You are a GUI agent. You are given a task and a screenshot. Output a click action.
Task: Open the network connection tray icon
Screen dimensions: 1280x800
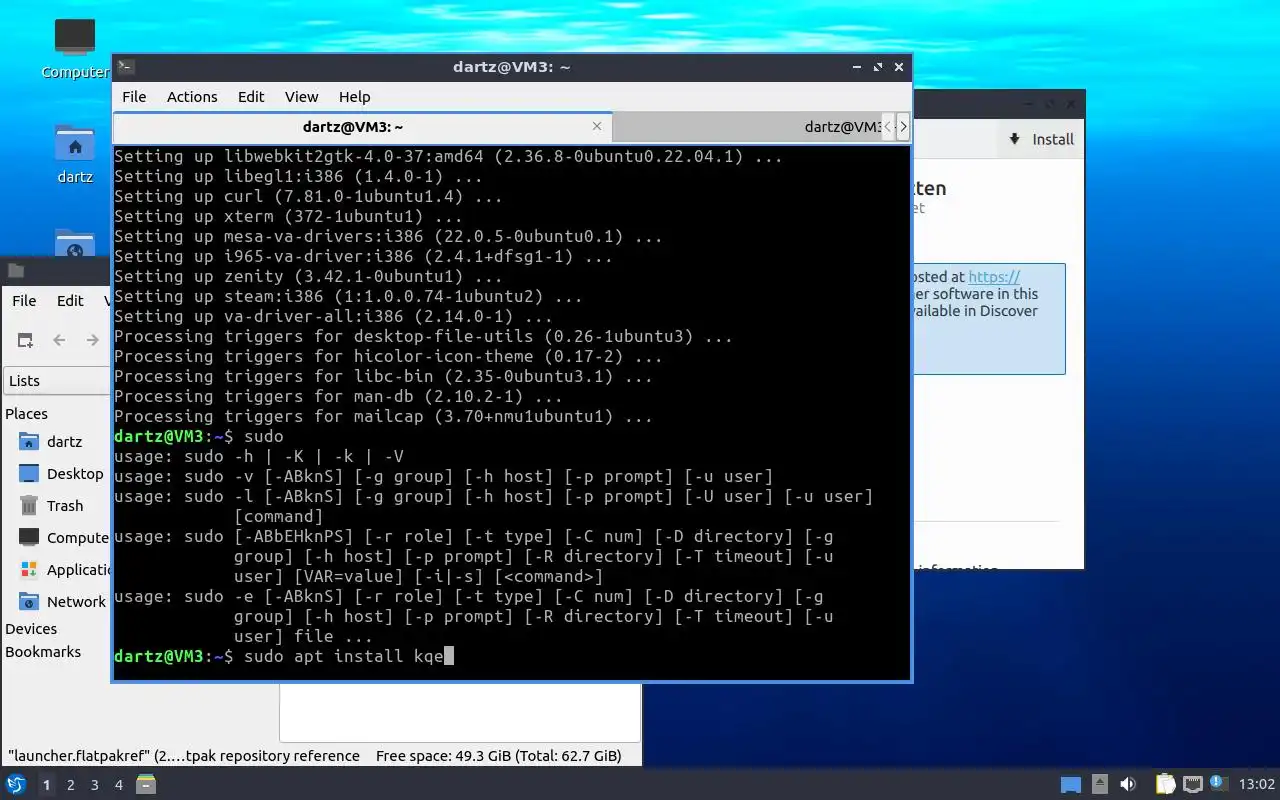[x=1192, y=784]
